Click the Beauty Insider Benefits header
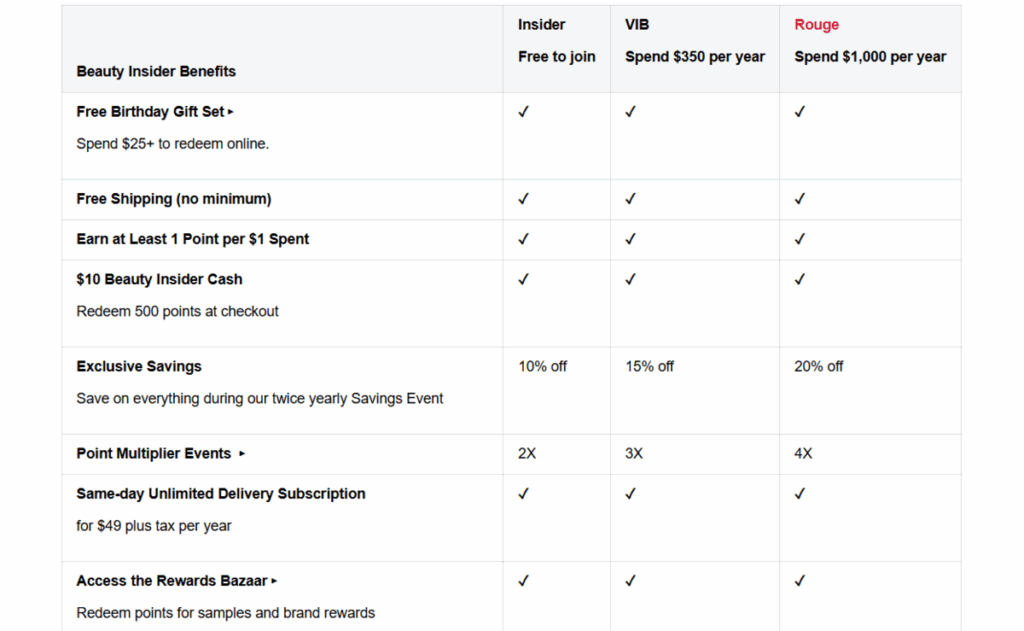The height and width of the screenshot is (631, 1024). point(156,72)
